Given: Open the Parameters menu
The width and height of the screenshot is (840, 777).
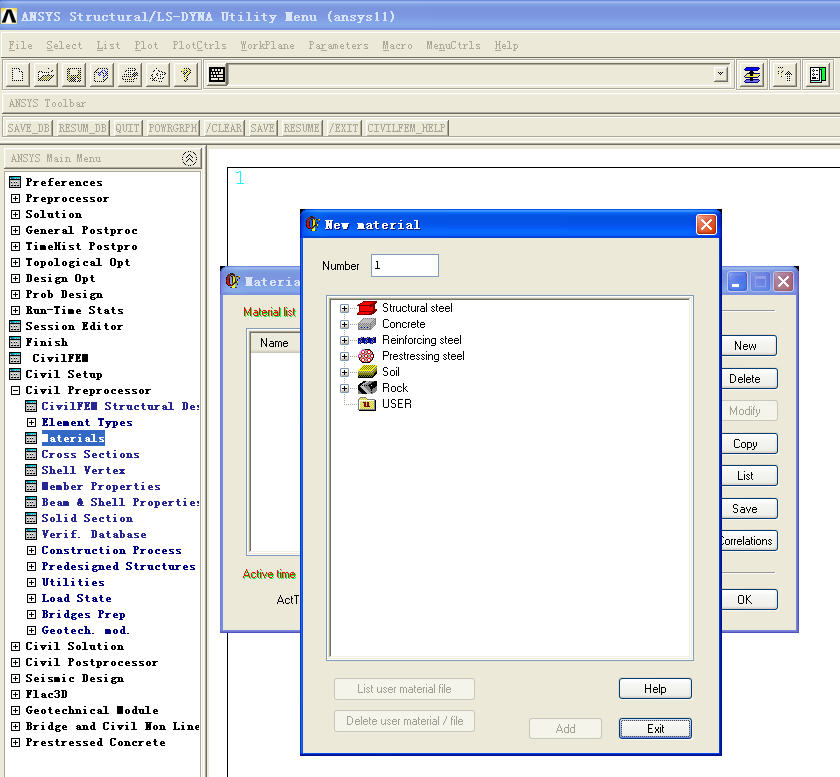Looking at the screenshot, I should pyautogui.click(x=338, y=46).
